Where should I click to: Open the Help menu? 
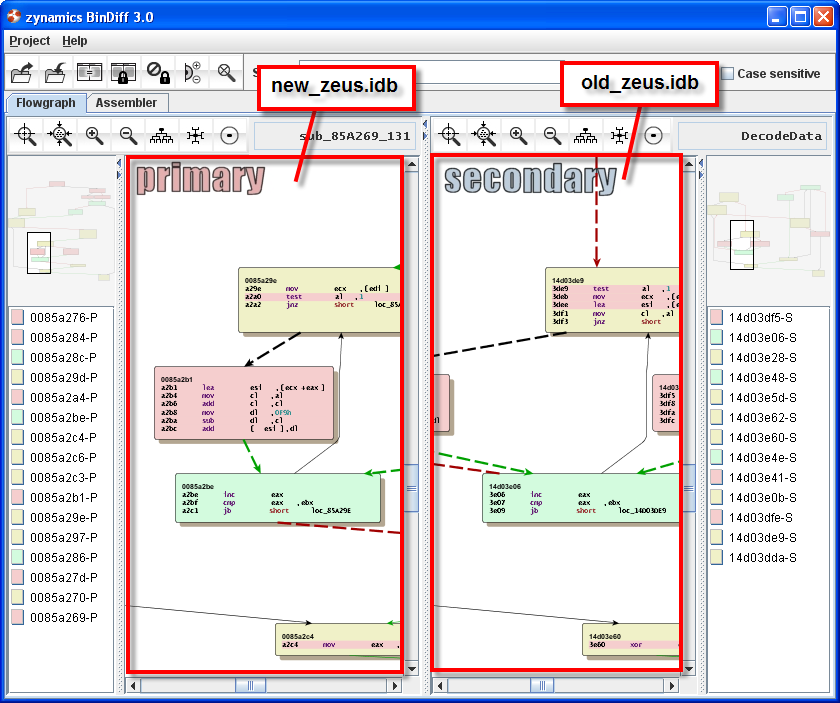[74, 41]
